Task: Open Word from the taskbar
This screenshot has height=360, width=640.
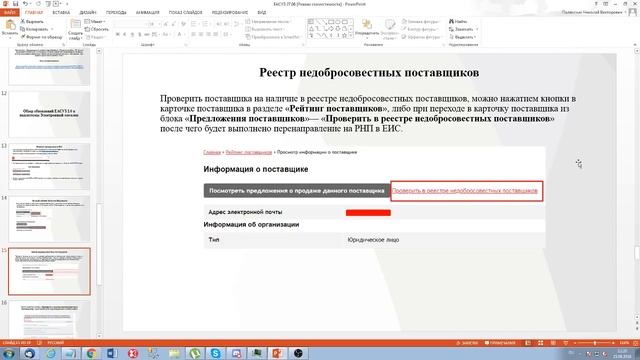Action: [112, 353]
